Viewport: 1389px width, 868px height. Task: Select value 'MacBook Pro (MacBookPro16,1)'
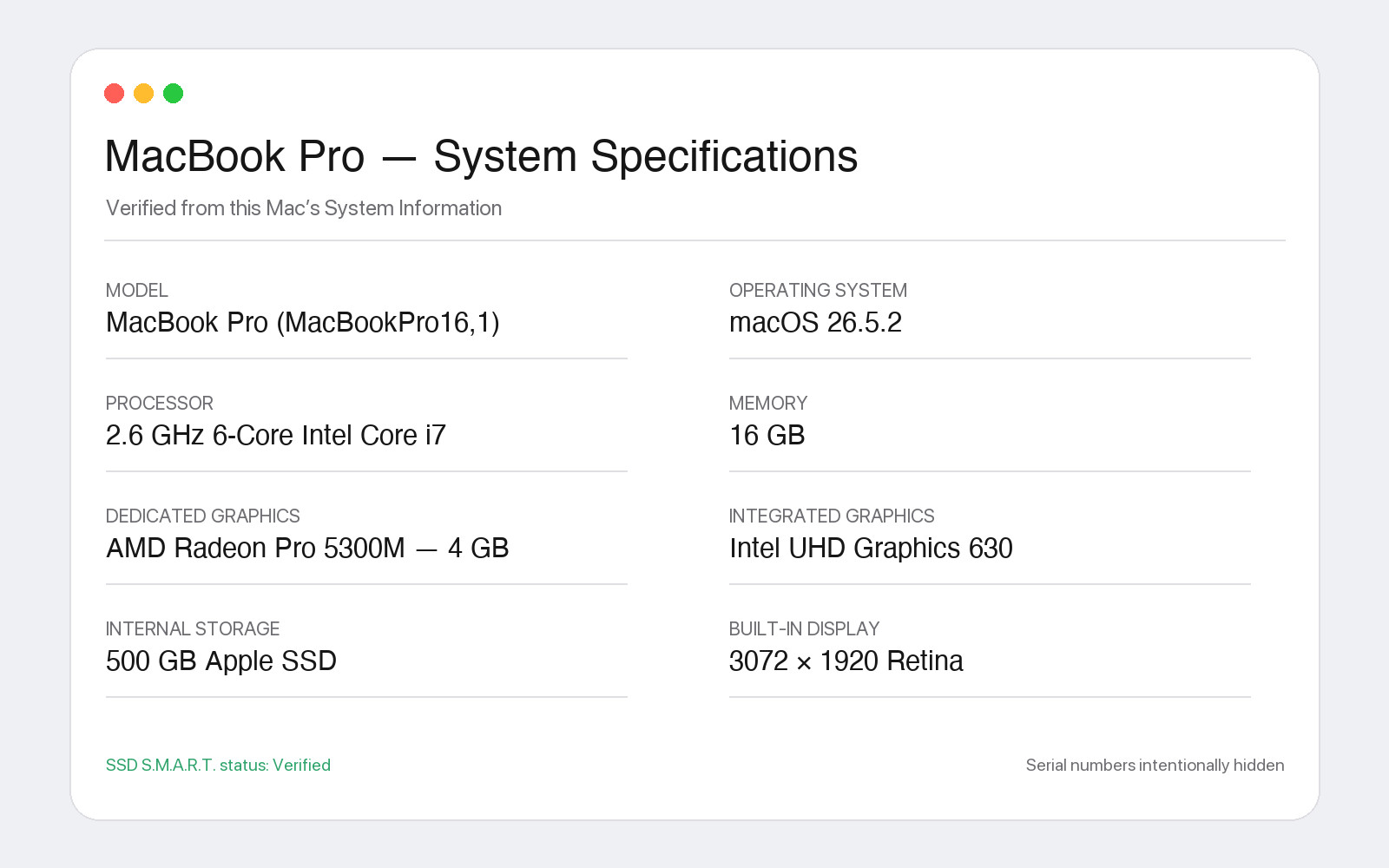coord(302,323)
